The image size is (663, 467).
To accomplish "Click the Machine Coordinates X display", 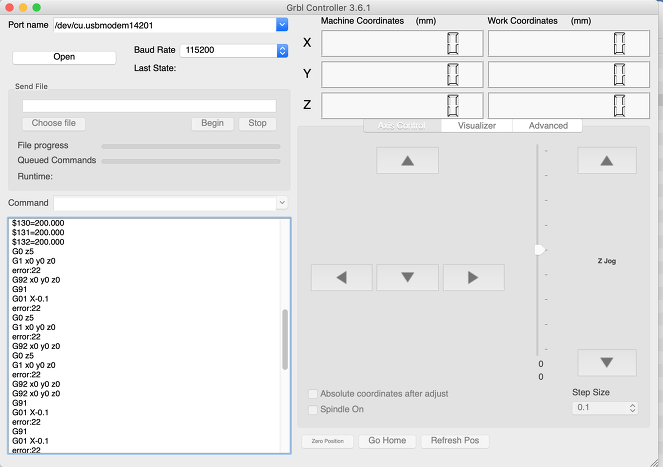I will (402, 43).
